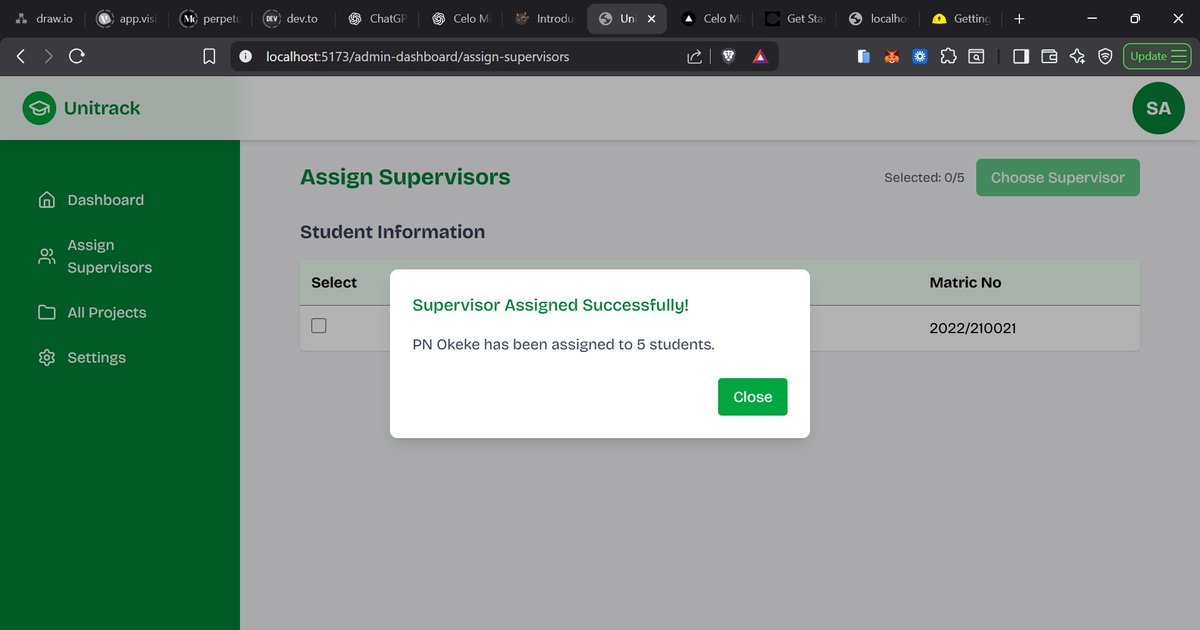Toggle the student row checkbox
The image size is (1200, 630).
point(318,325)
